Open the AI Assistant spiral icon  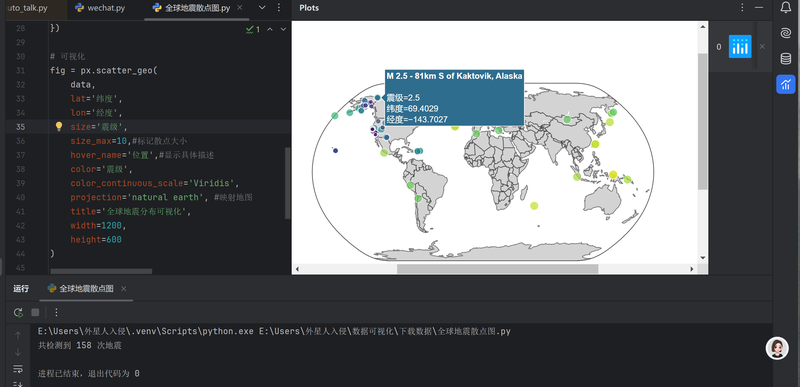pos(785,33)
